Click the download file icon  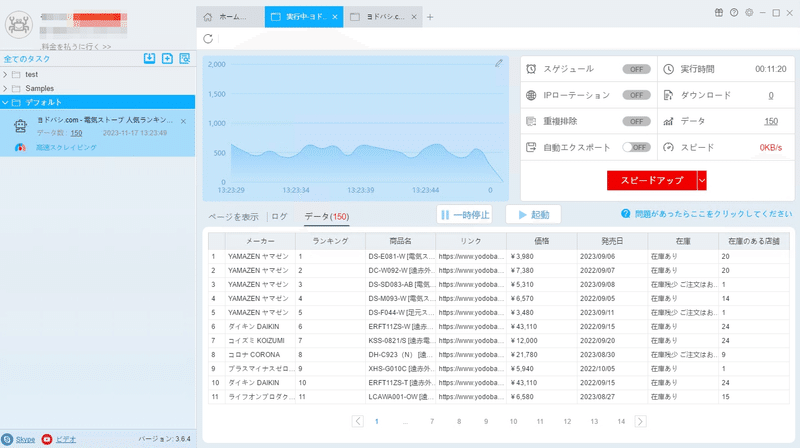pos(668,95)
